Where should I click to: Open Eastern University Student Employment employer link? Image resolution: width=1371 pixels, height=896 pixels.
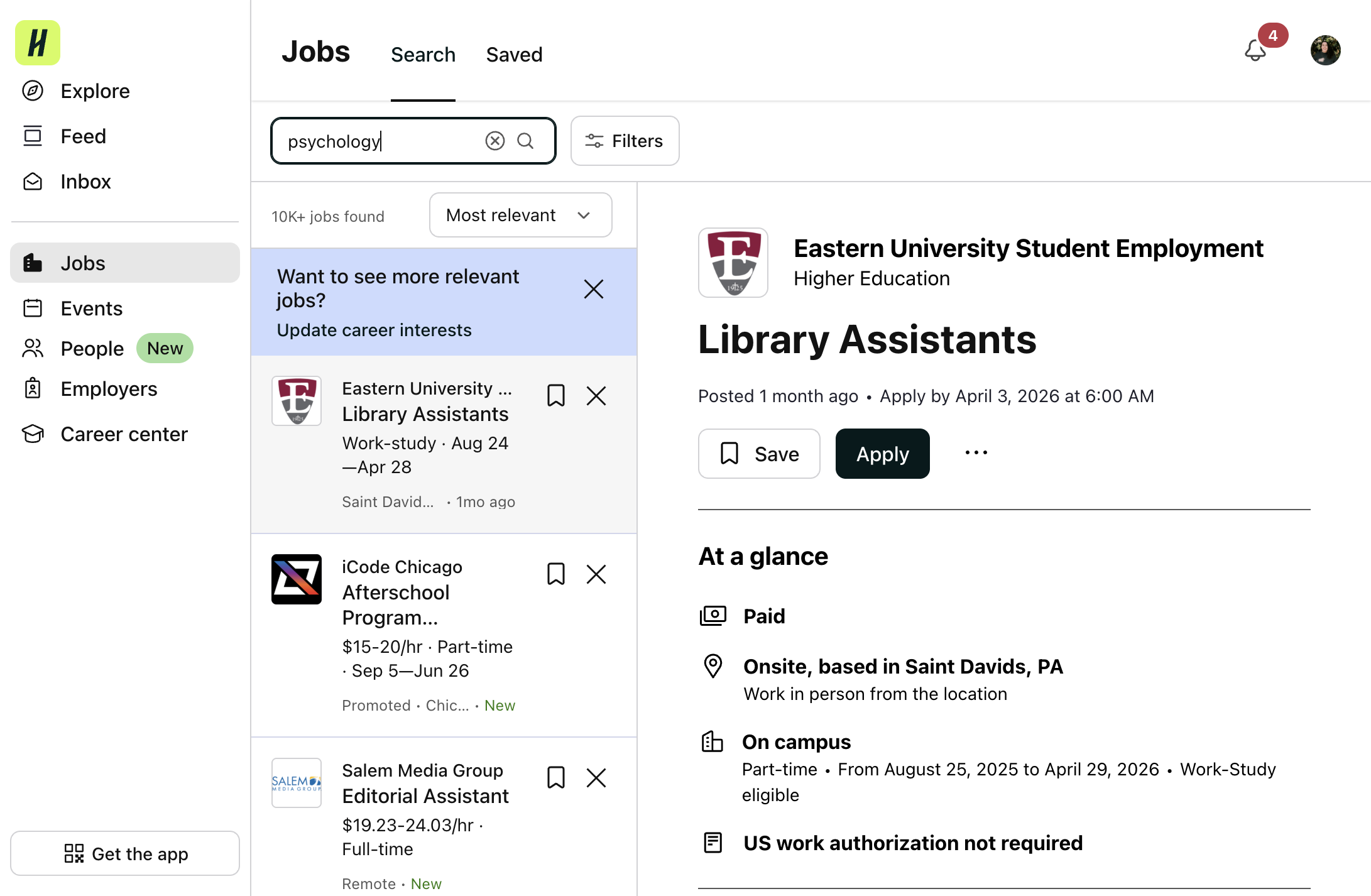click(1029, 249)
